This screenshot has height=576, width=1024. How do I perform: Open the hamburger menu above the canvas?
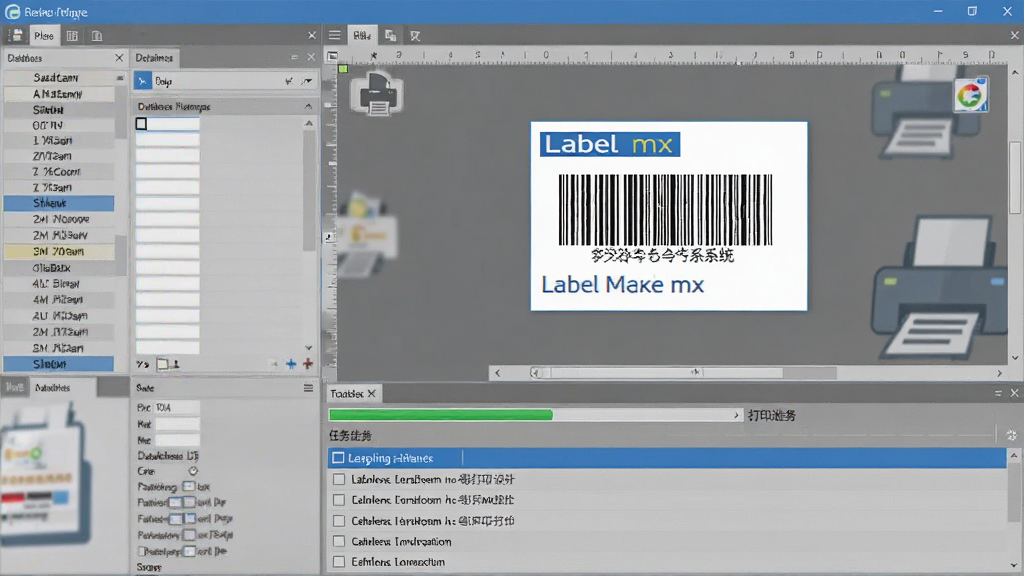(334, 35)
